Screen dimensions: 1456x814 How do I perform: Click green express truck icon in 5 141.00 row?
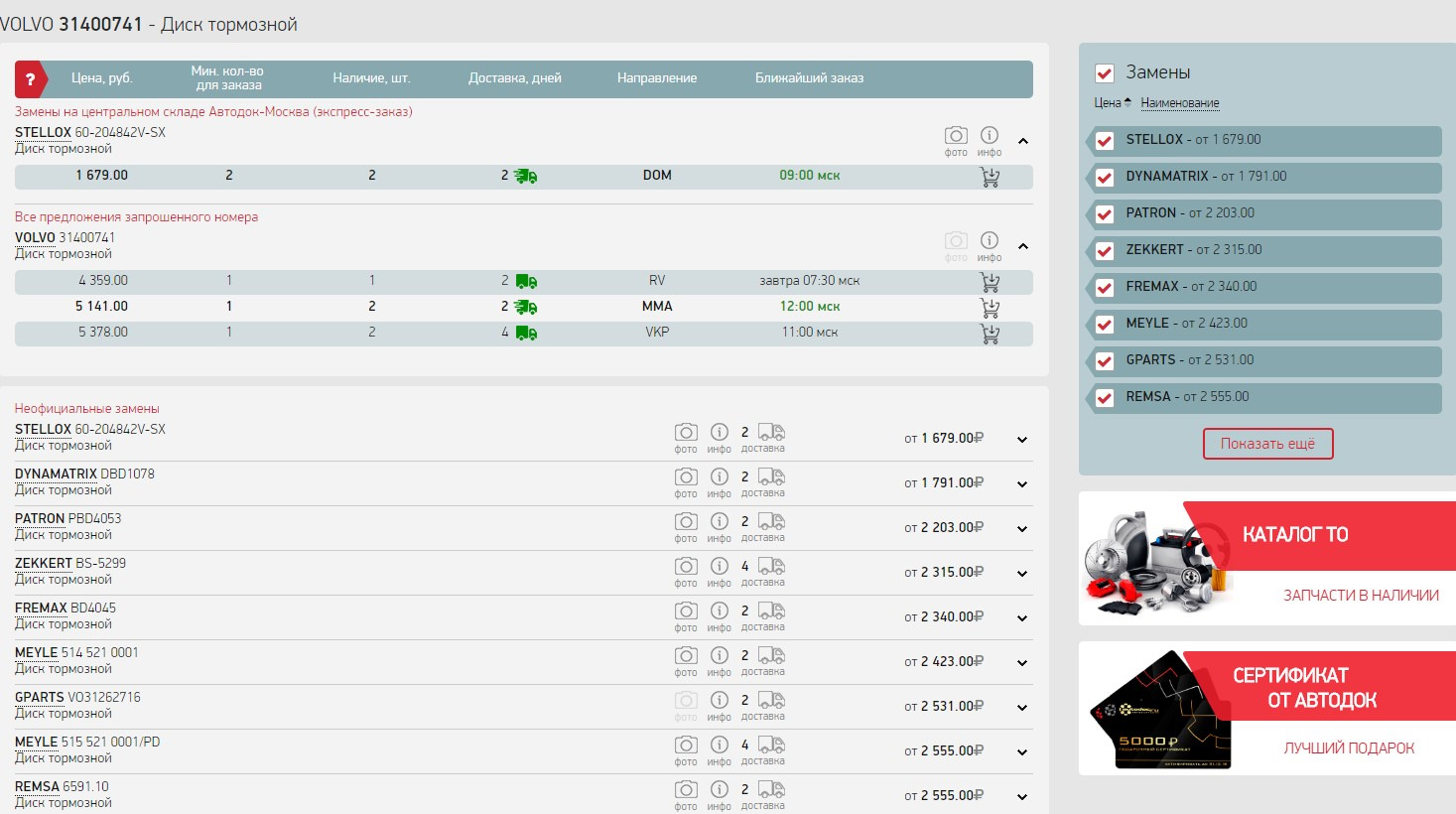(x=526, y=308)
